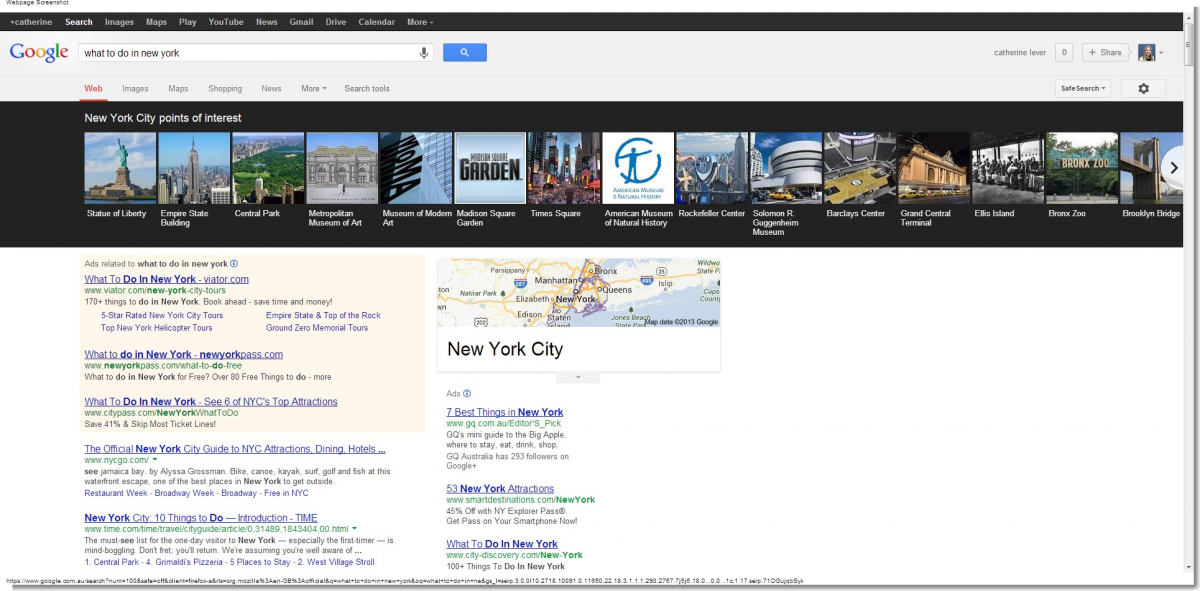The height and width of the screenshot is (591, 1200).
Task: Open the "Restaurant Week" sitelink
Action: pos(118,493)
